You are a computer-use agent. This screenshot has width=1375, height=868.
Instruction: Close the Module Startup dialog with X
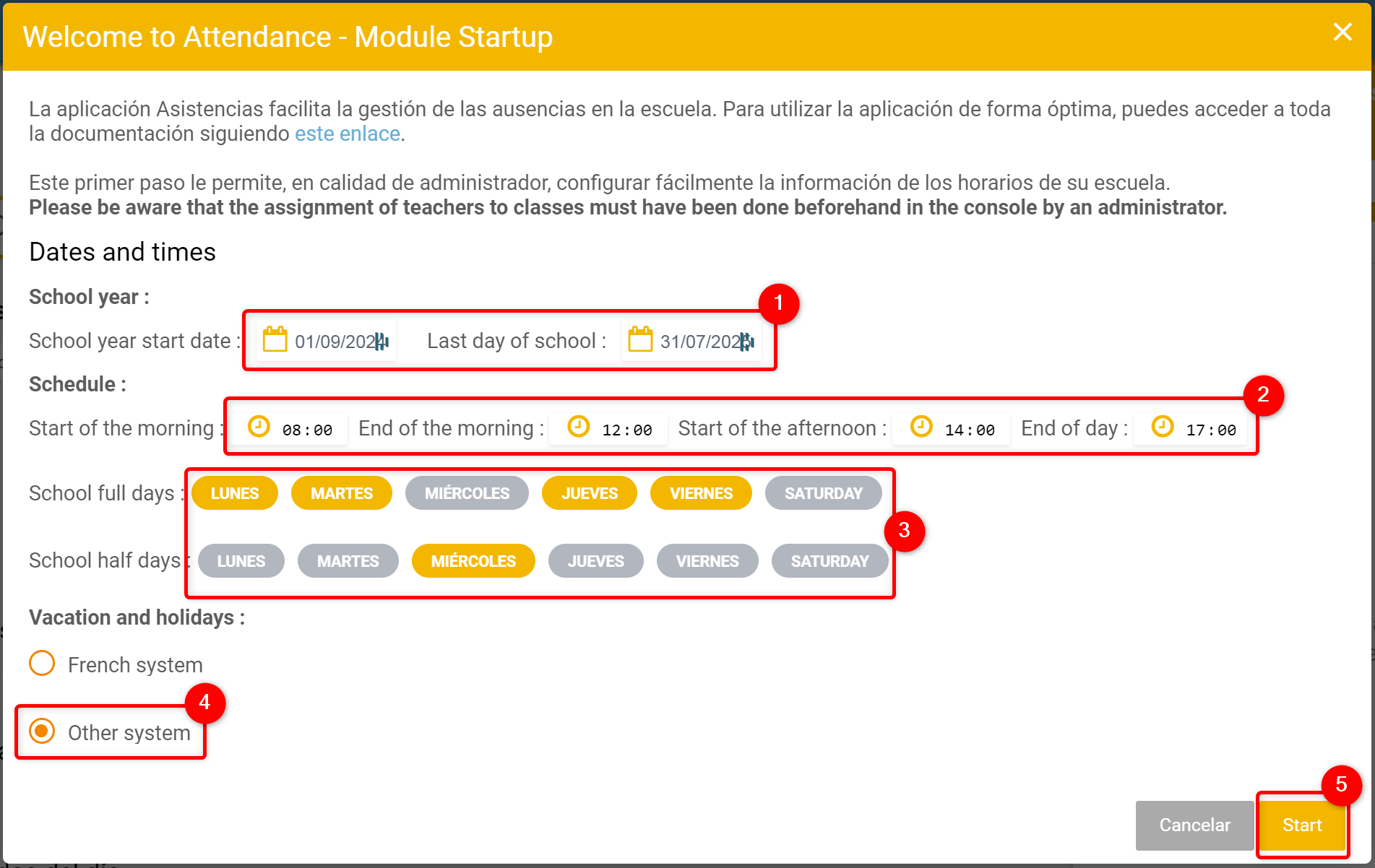coord(1342,32)
